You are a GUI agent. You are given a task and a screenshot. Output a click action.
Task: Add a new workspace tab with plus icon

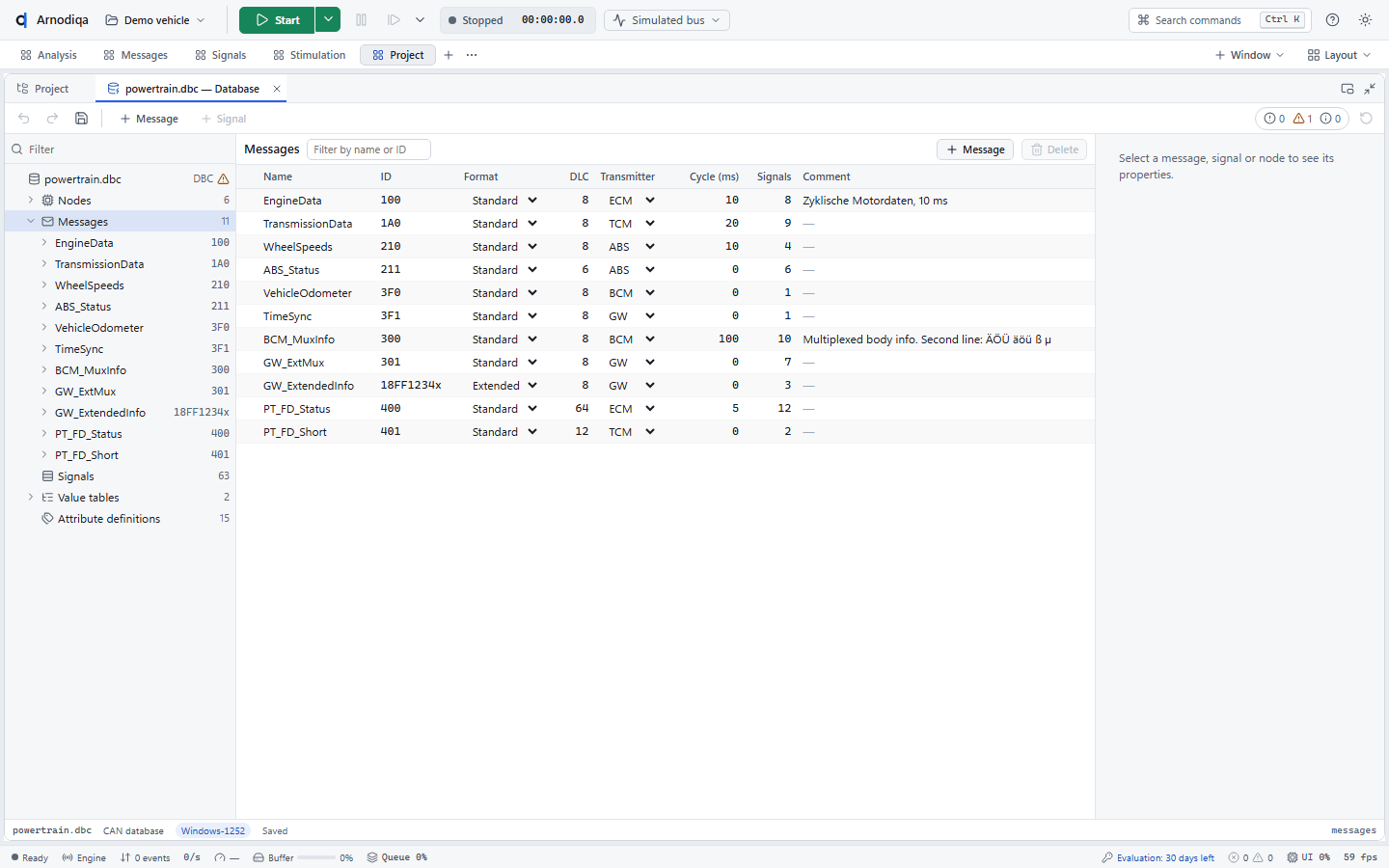click(x=449, y=55)
